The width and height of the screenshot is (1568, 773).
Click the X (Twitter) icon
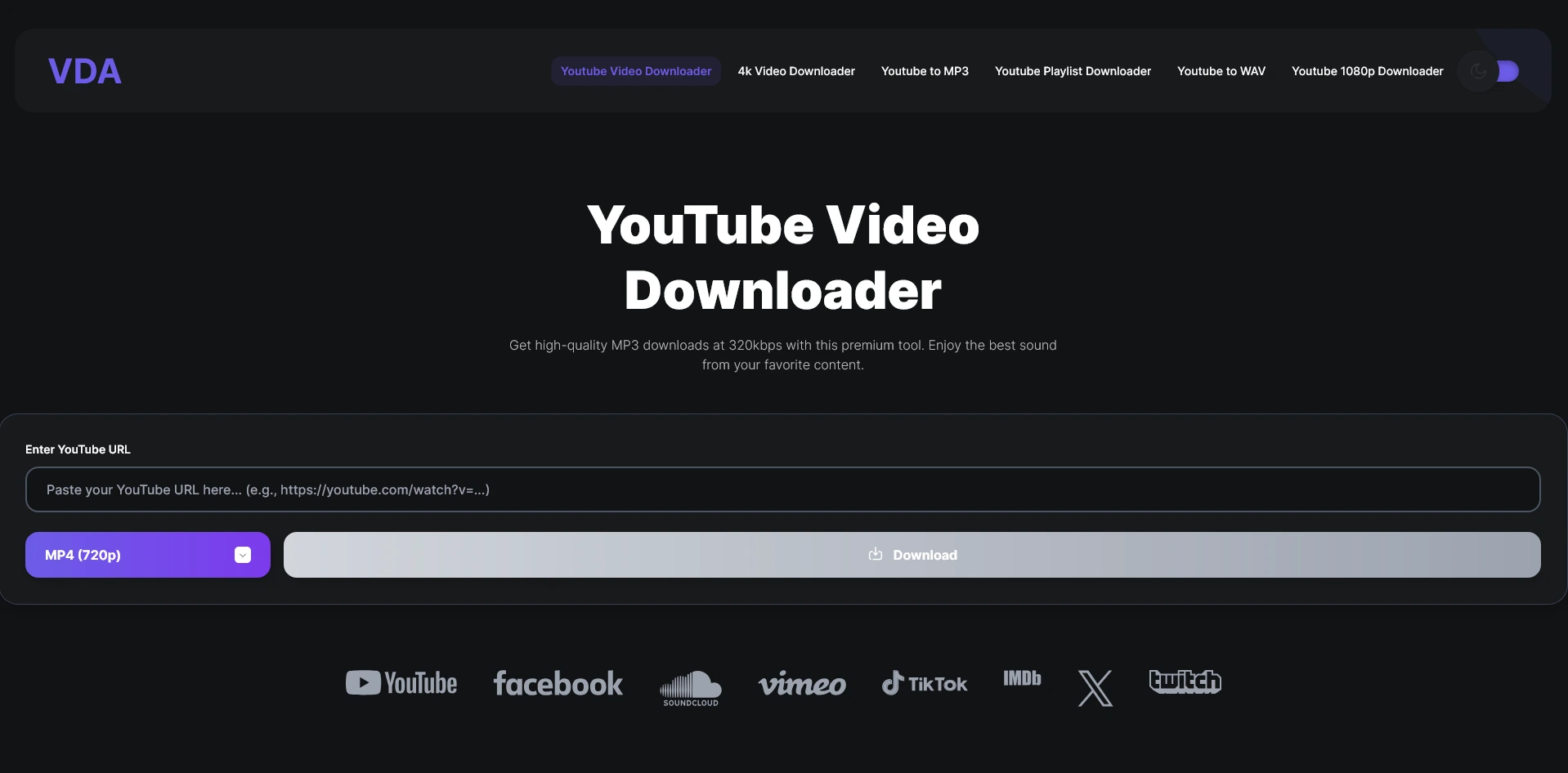1095,686
